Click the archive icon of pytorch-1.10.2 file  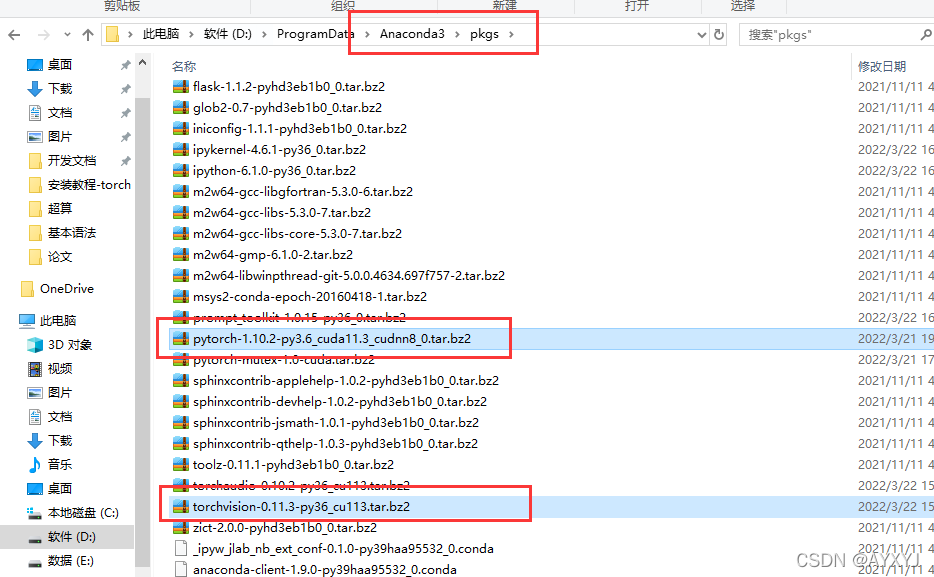[x=181, y=339]
